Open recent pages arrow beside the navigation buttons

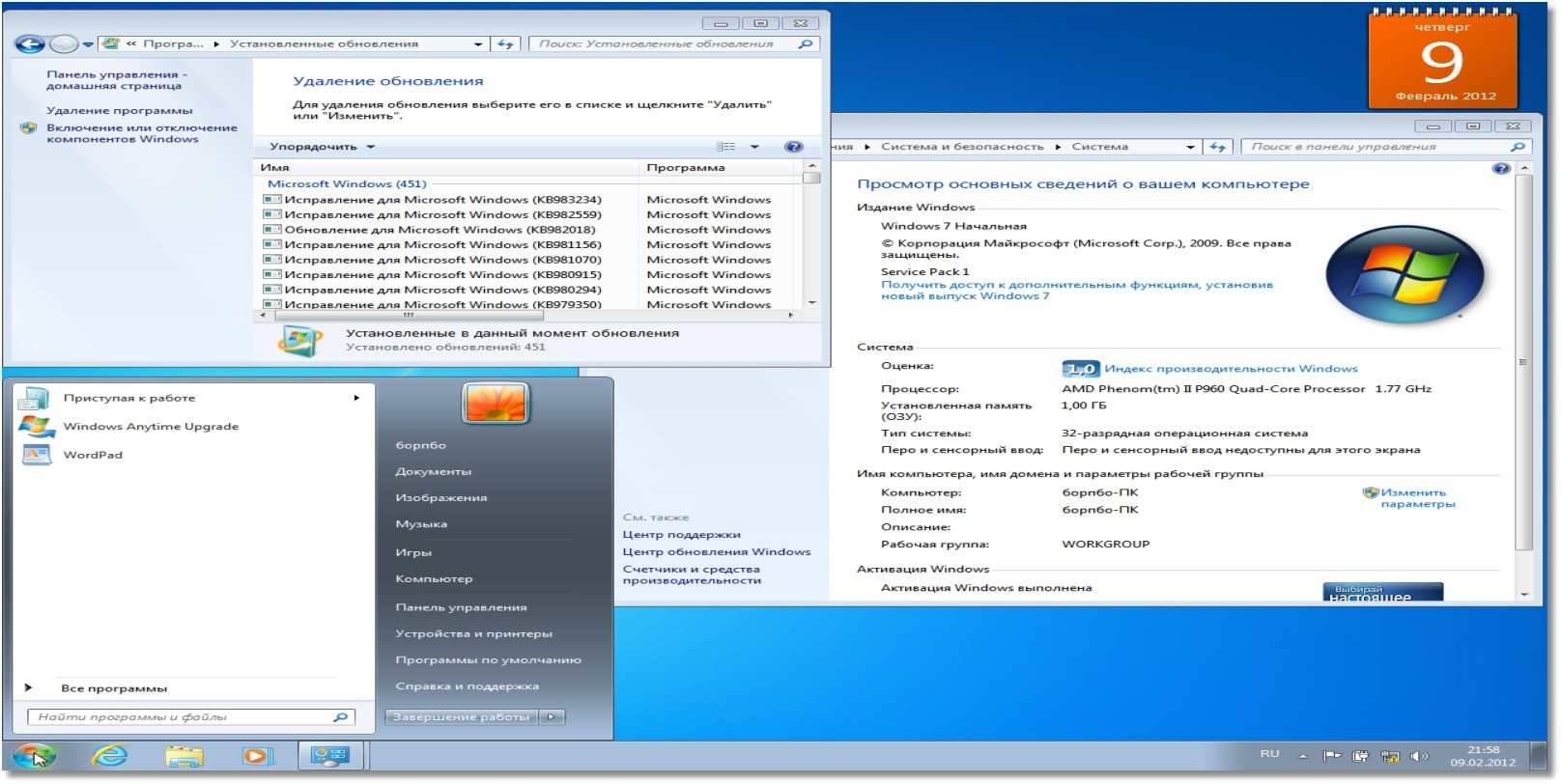coord(88,44)
